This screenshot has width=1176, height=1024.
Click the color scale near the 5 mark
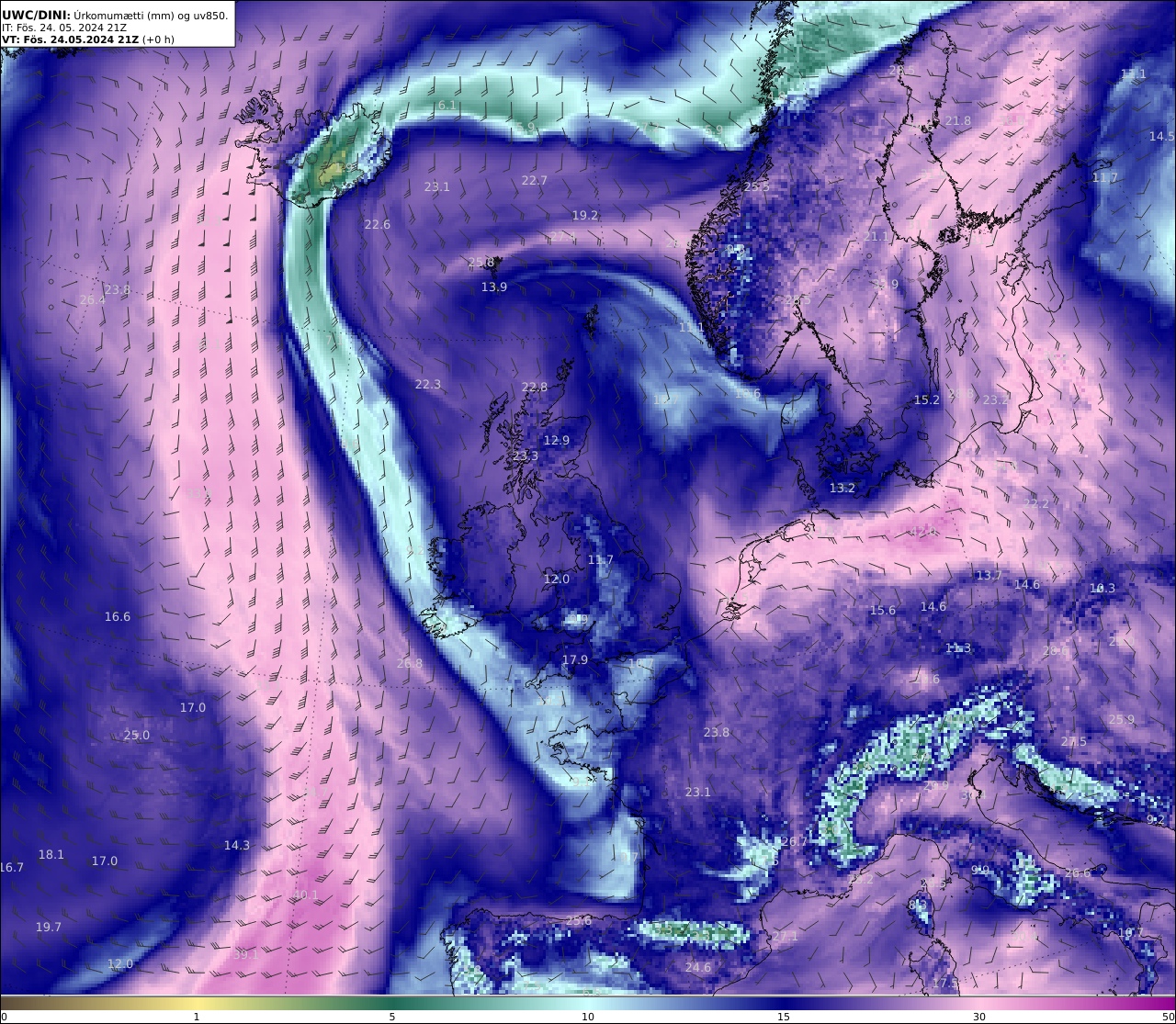(392, 1002)
